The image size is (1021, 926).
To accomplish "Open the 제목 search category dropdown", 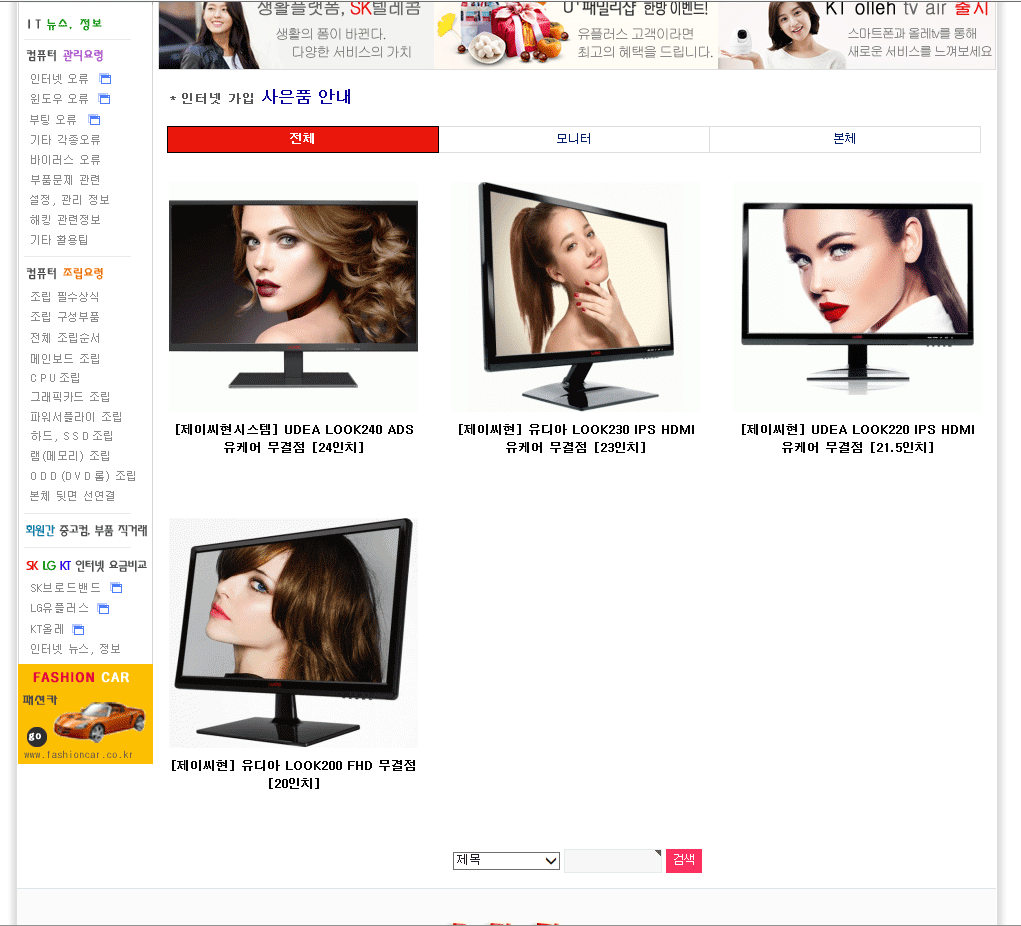I will (x=506, y=861).
